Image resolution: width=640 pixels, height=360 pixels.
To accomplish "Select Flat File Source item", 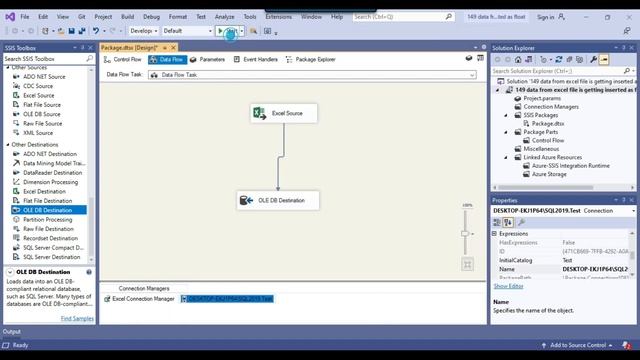I will coord(42,105).
